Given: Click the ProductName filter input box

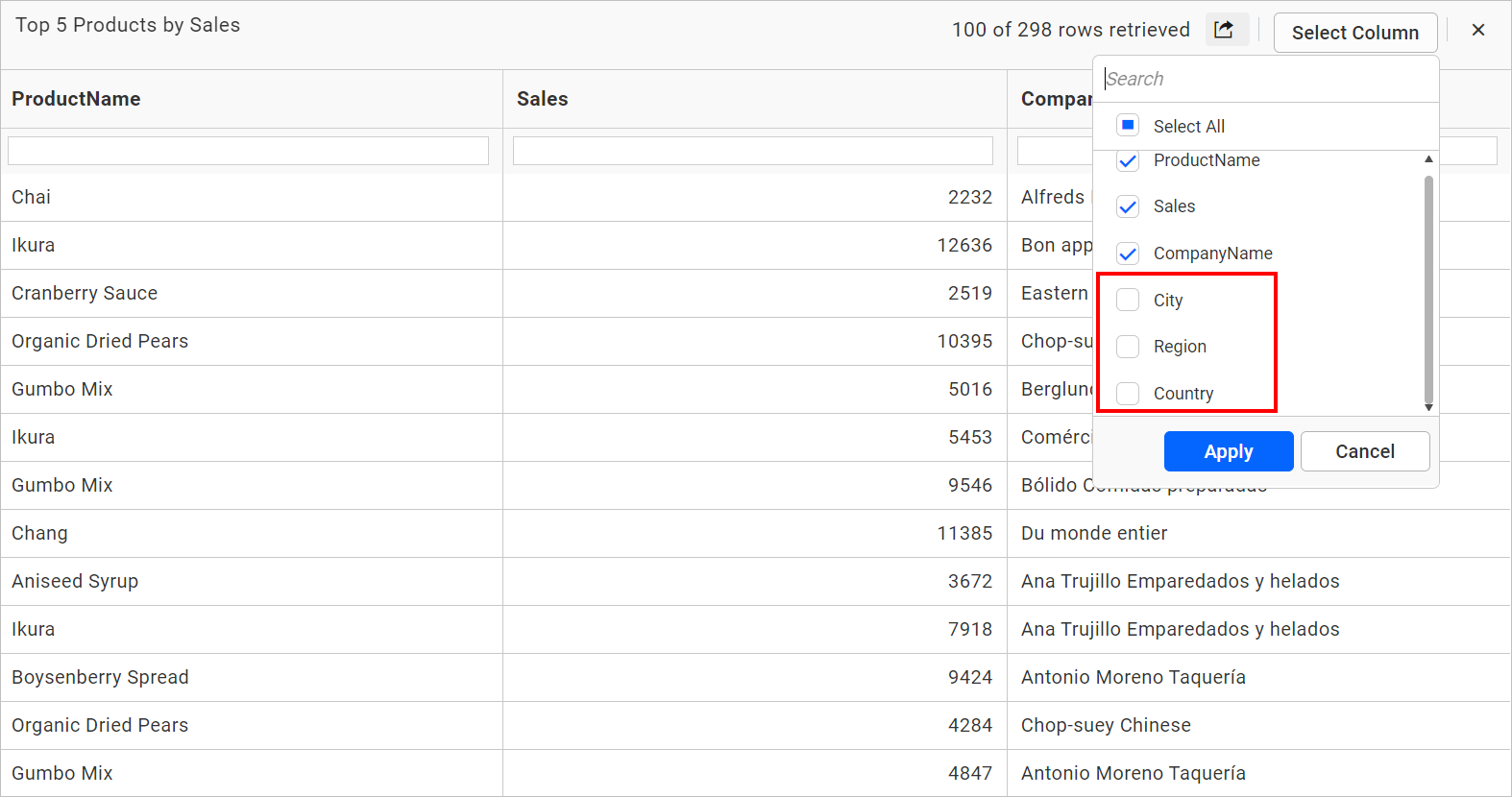Looking at the screenshot, I should click(x=248, y=151).
